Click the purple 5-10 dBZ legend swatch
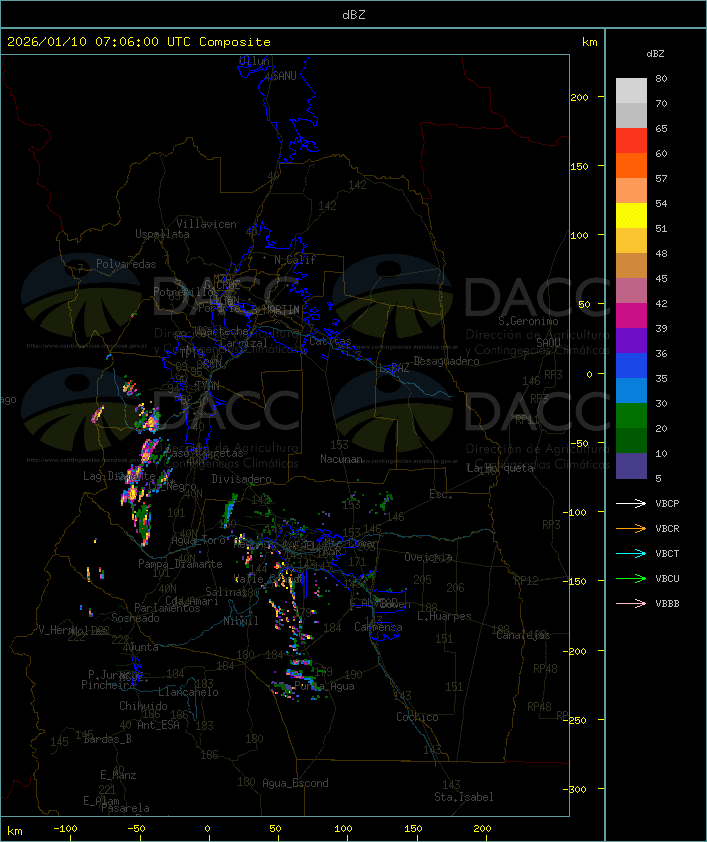Viewport: 707px width, 842px height. pyautogui.click(x=631, y=466)
